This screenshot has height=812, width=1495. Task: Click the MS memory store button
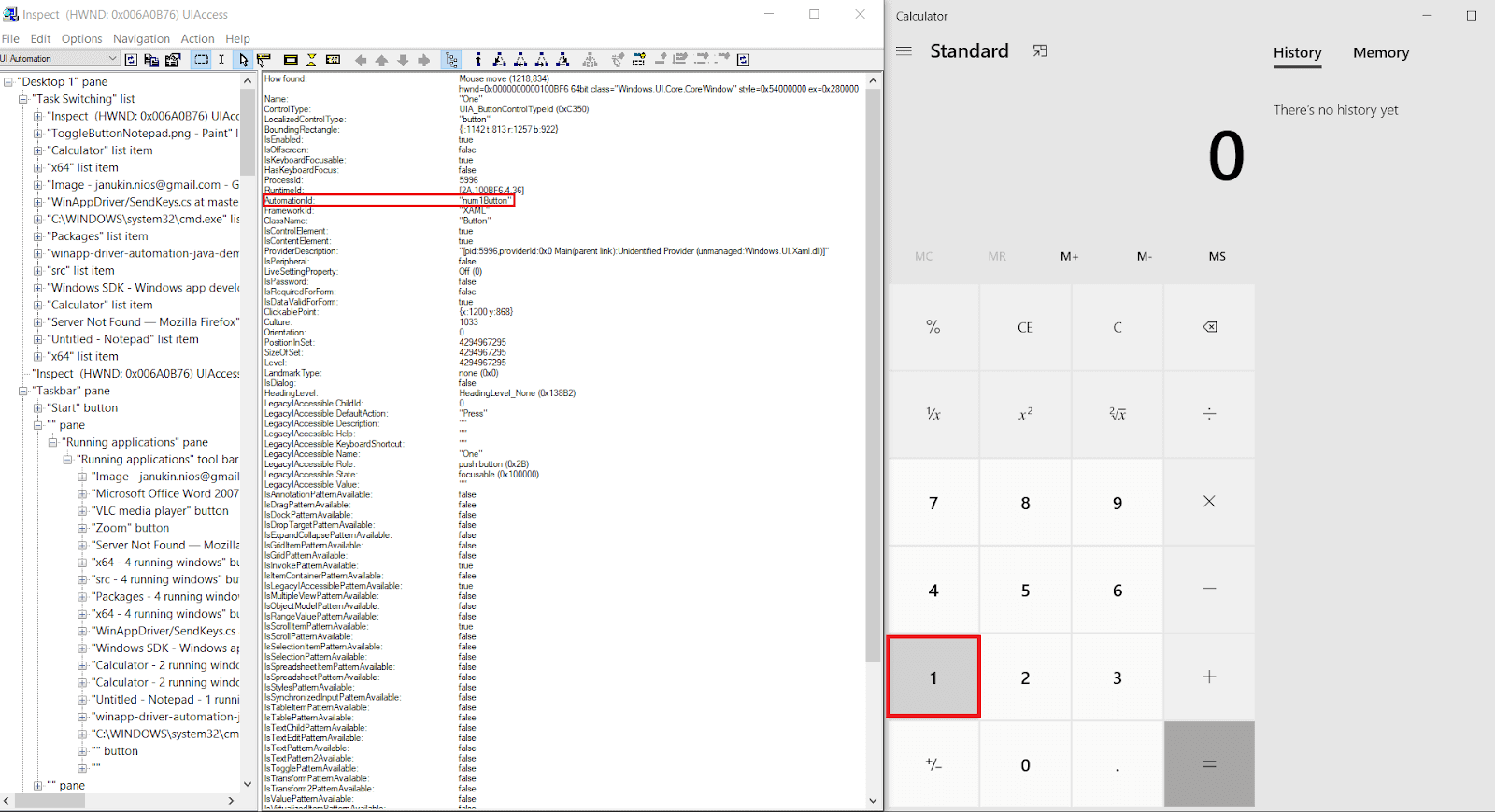[1217, 256]
